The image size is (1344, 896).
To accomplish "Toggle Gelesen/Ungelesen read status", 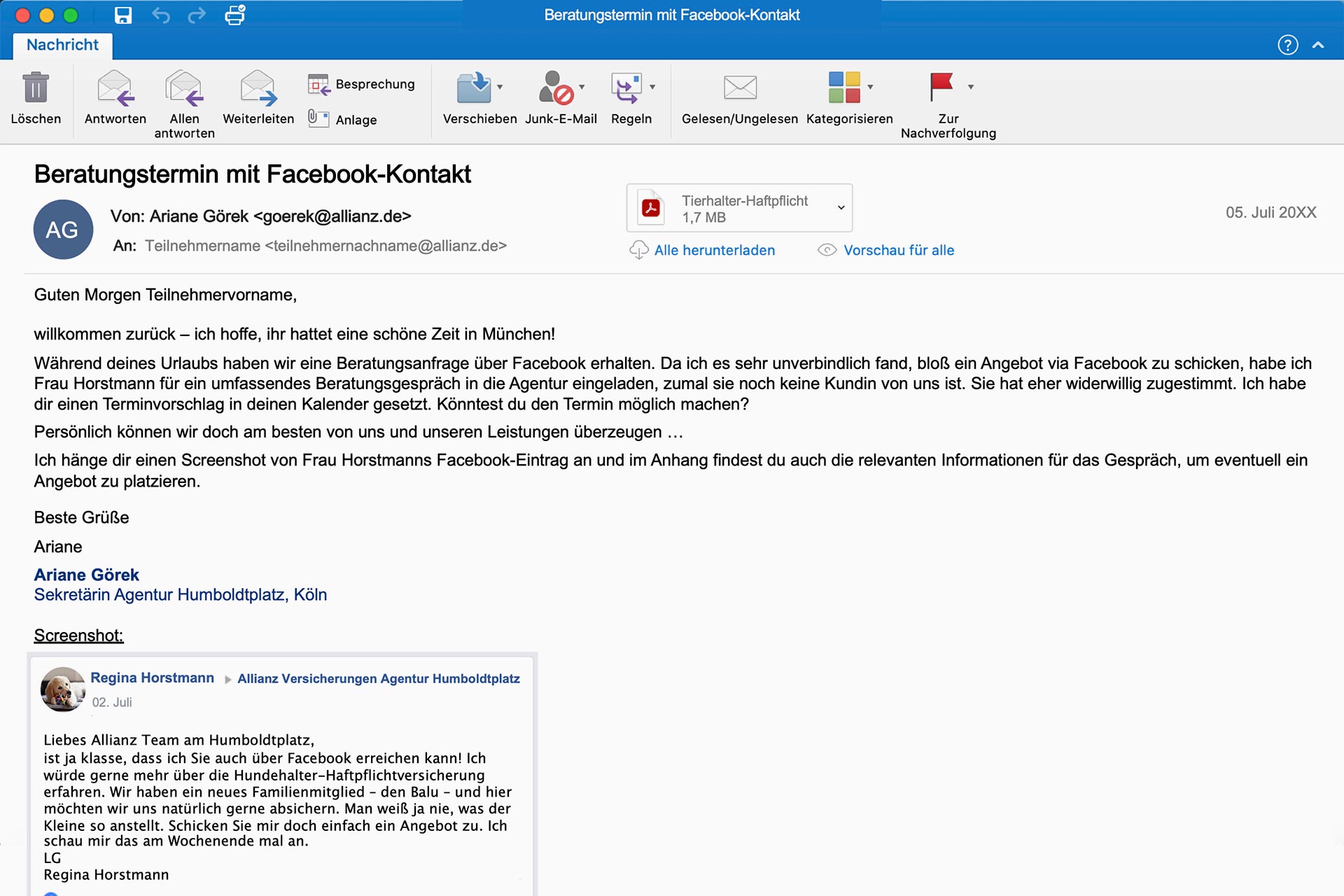I will [740, 88].
